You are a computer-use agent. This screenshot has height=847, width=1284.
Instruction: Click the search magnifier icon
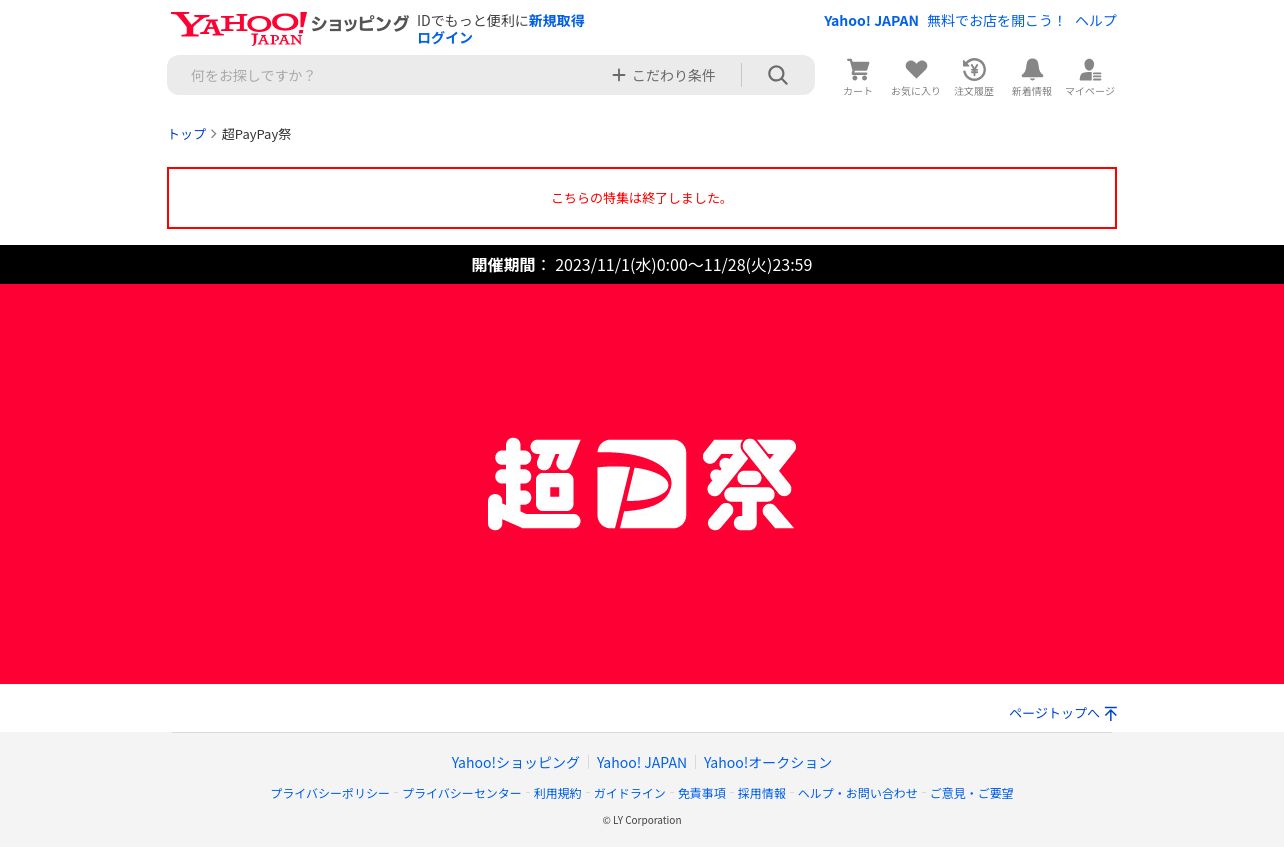point(778,75)
